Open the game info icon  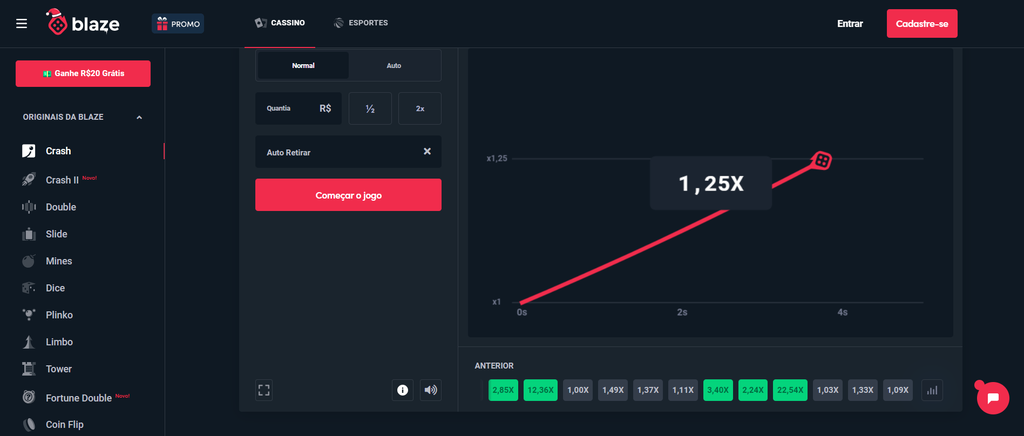click(x=403, y=390)
